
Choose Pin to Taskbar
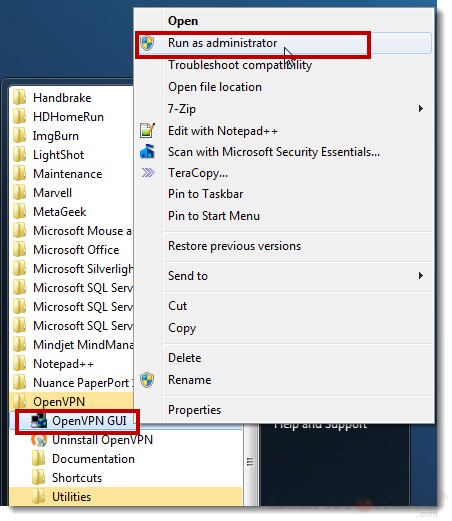[206, 194]
